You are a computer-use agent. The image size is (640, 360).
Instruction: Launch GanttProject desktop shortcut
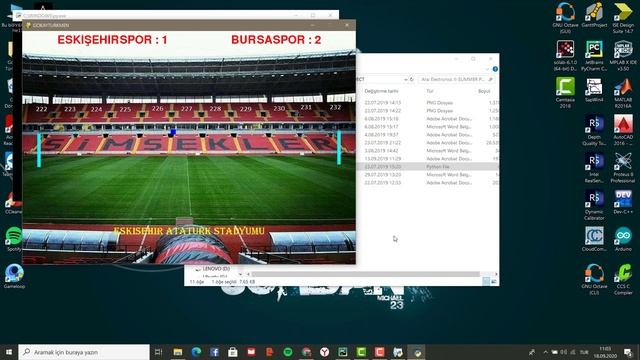594,15
